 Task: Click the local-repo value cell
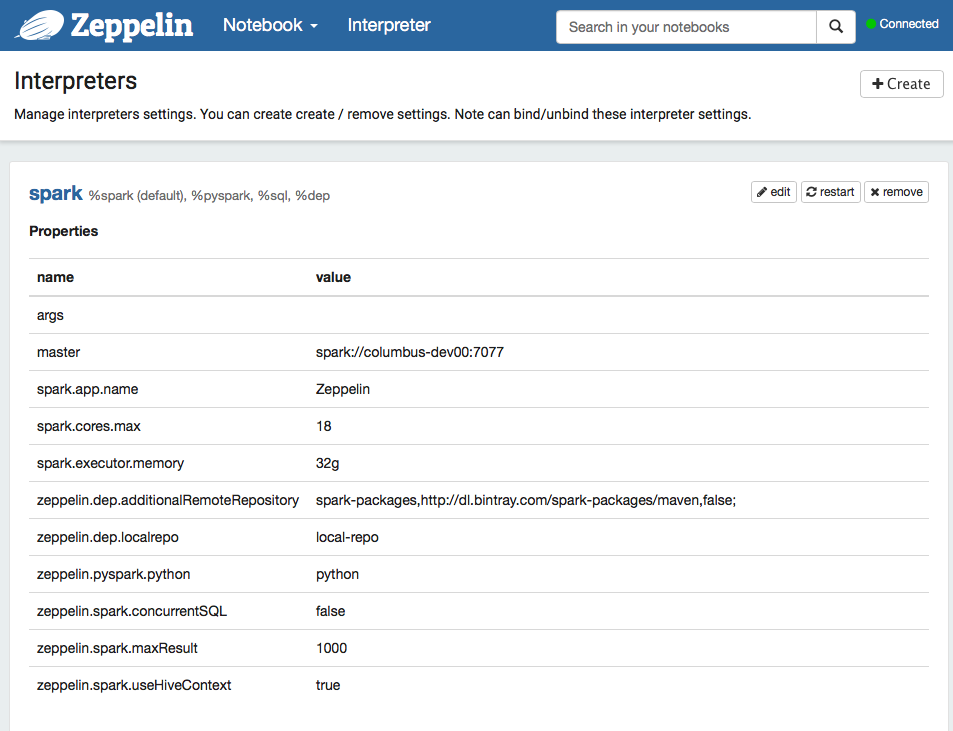pyautogui.click(x=347, y=537)
